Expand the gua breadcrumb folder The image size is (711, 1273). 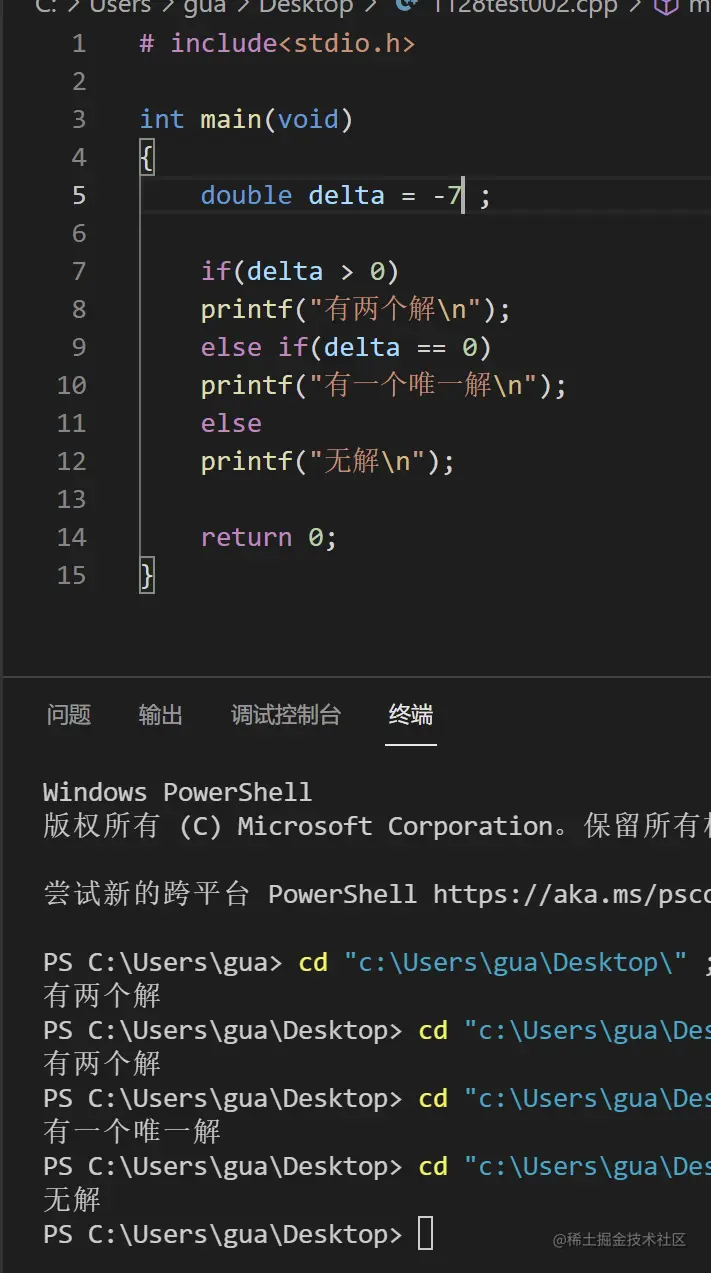click(205, 6)
